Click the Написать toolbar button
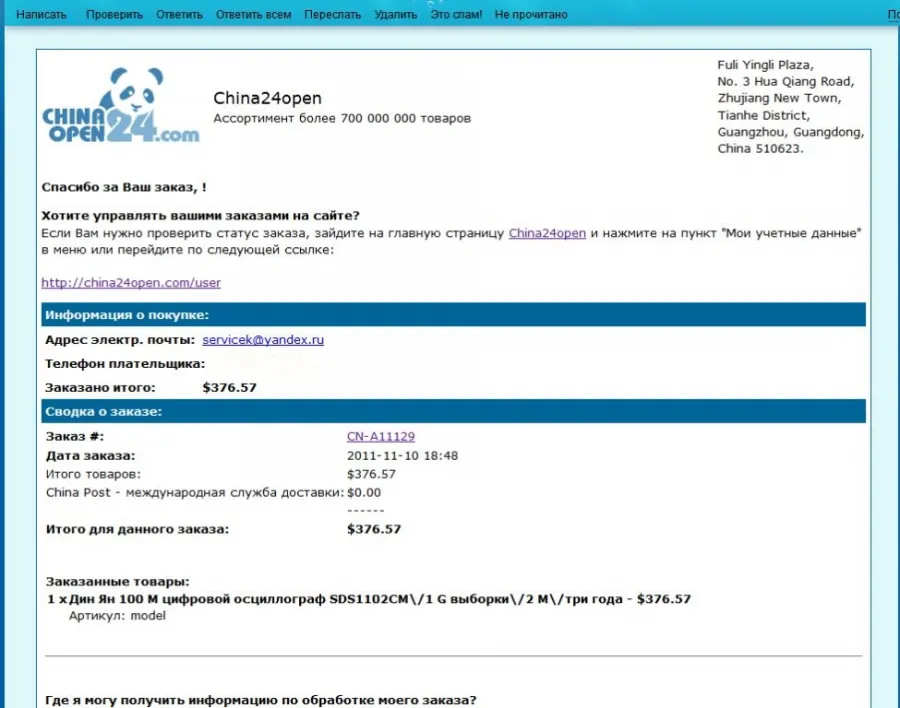 [41, 14]
